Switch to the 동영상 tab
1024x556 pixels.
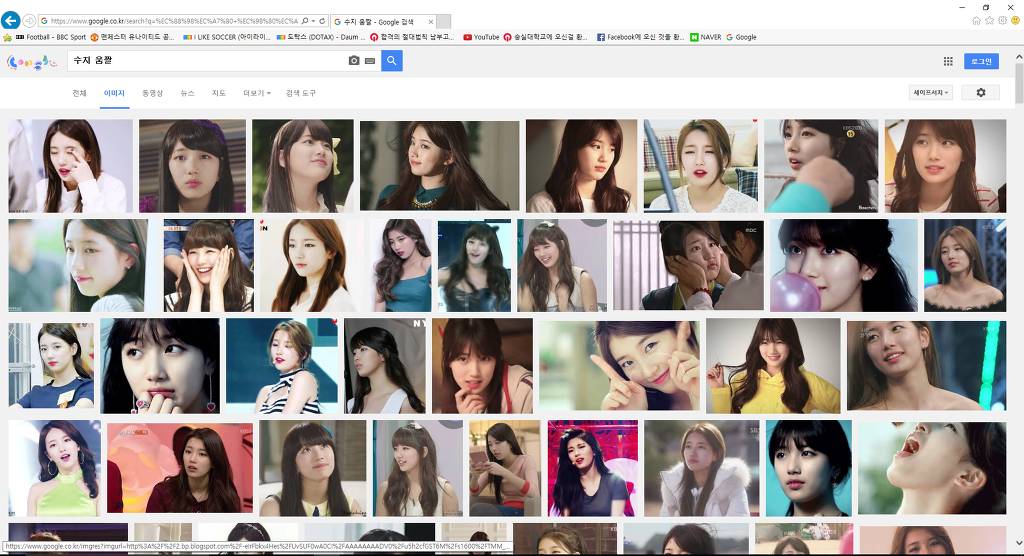[152, 93]
